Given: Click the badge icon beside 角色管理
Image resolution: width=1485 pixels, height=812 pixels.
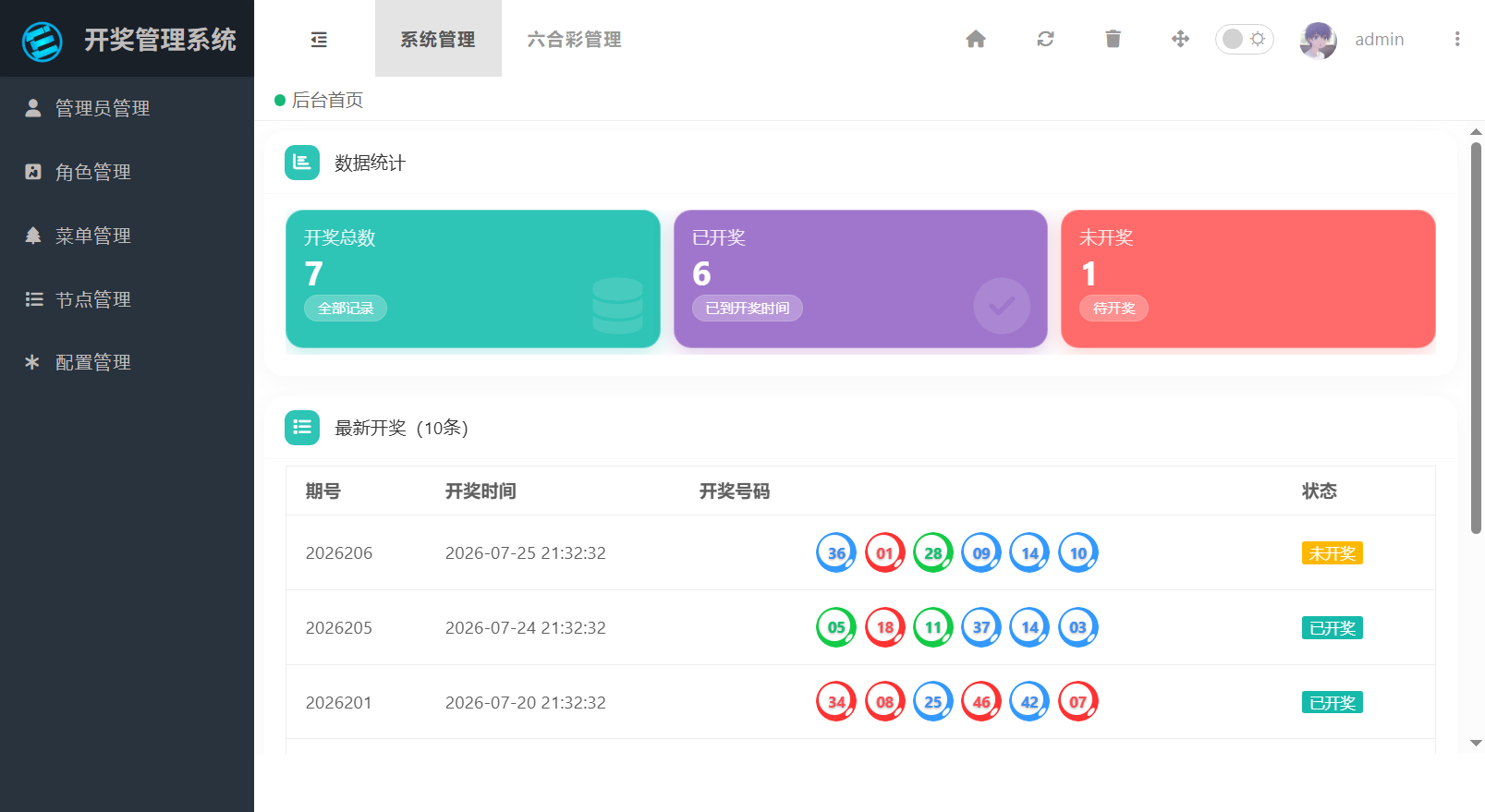Looking at the screenshot, I should coord(33,172).
